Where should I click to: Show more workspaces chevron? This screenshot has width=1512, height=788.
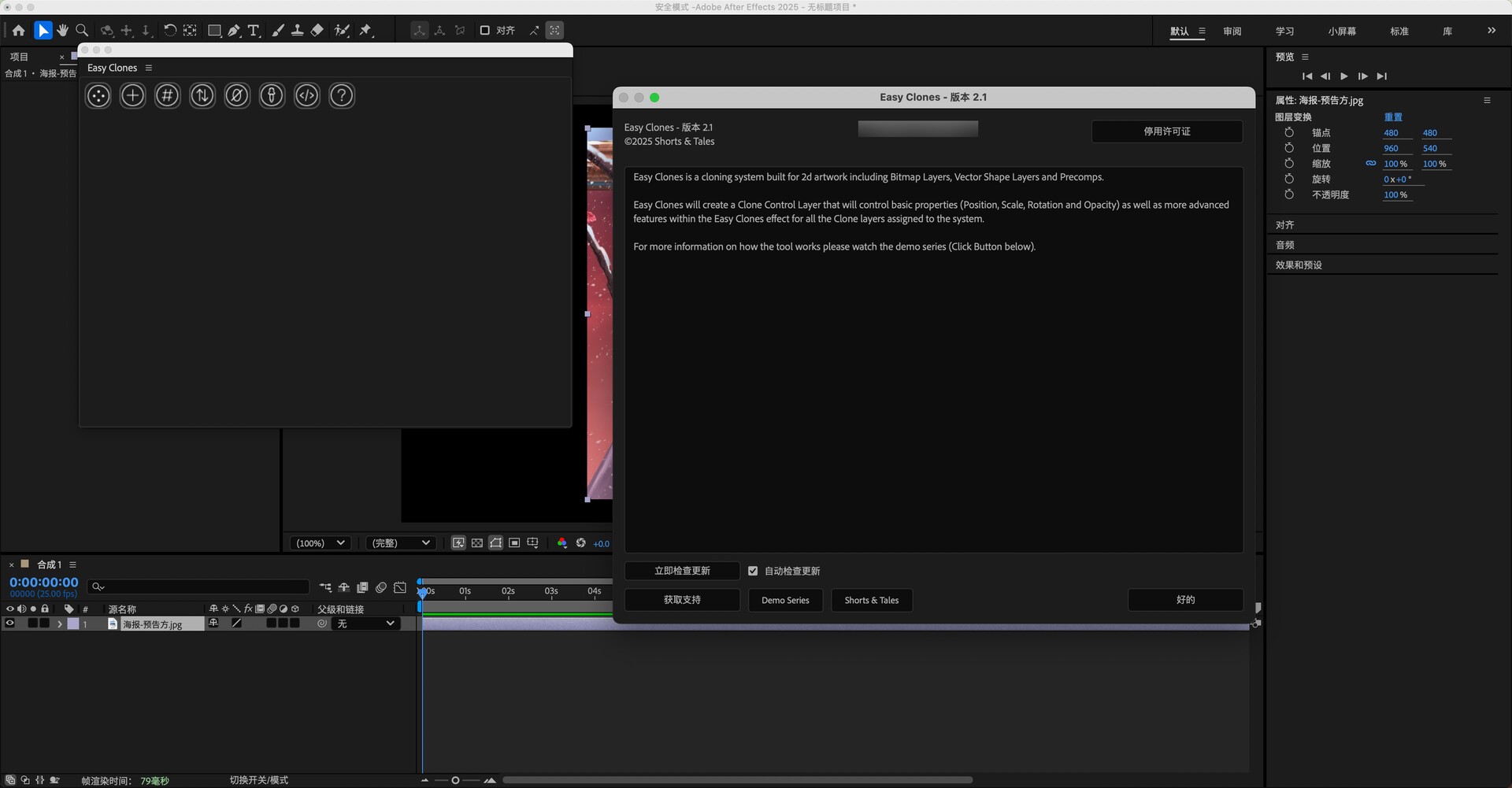point(1492,31)
